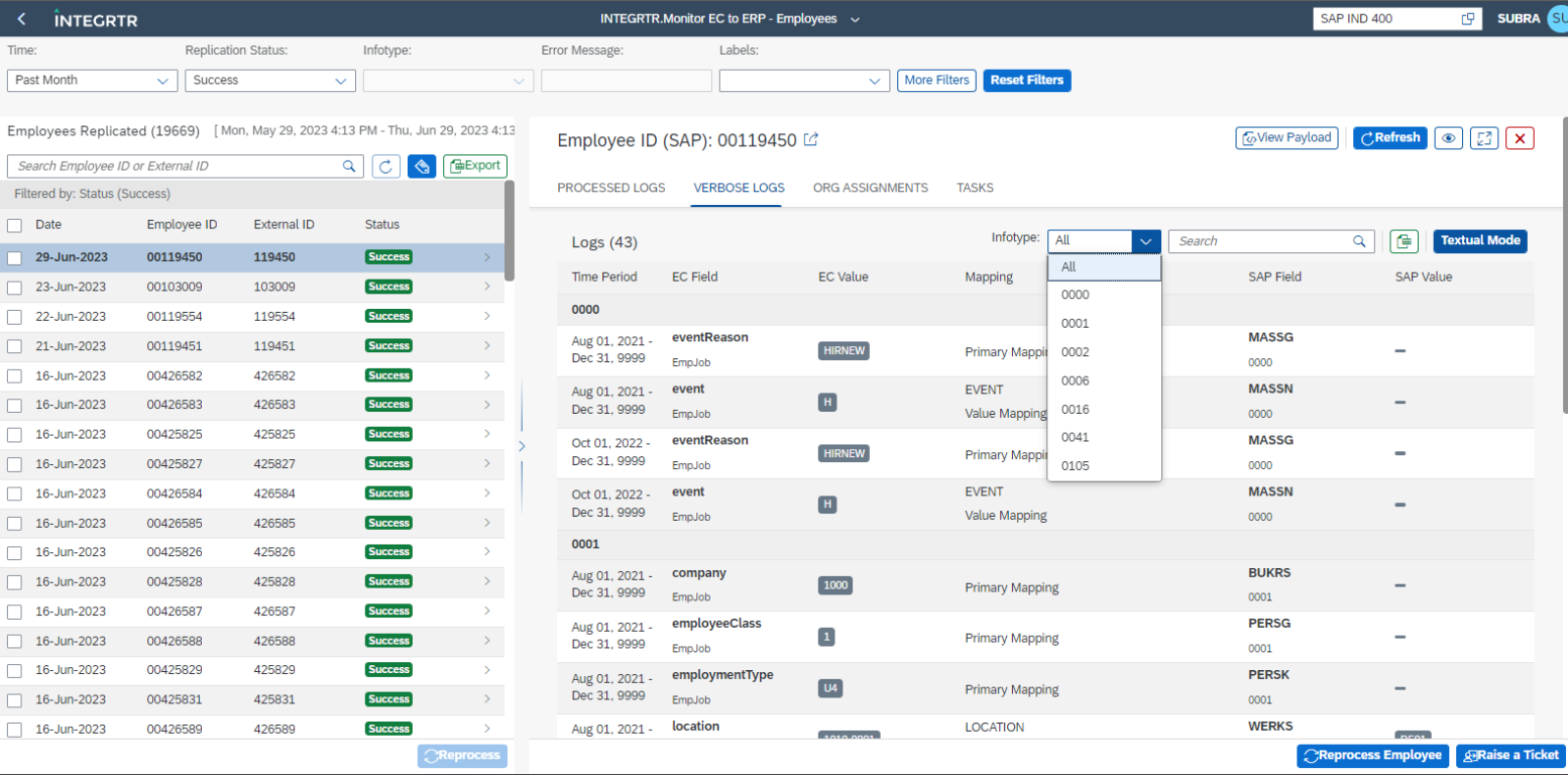Open details arrow for row 00426582
Screen dimensions: 1568x775
pos(487,375)
